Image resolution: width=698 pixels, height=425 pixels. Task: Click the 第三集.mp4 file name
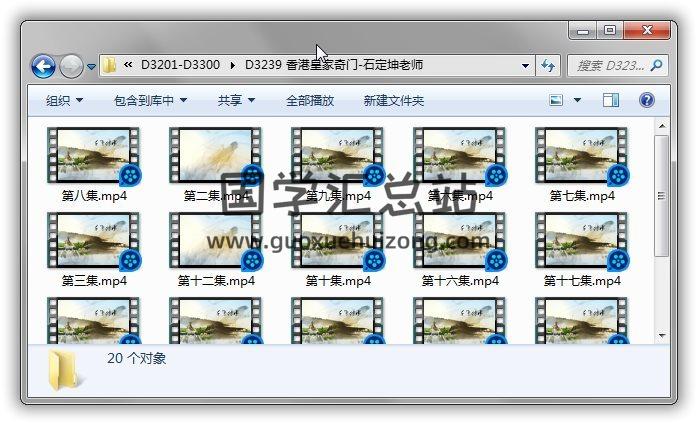click(94, 281)
